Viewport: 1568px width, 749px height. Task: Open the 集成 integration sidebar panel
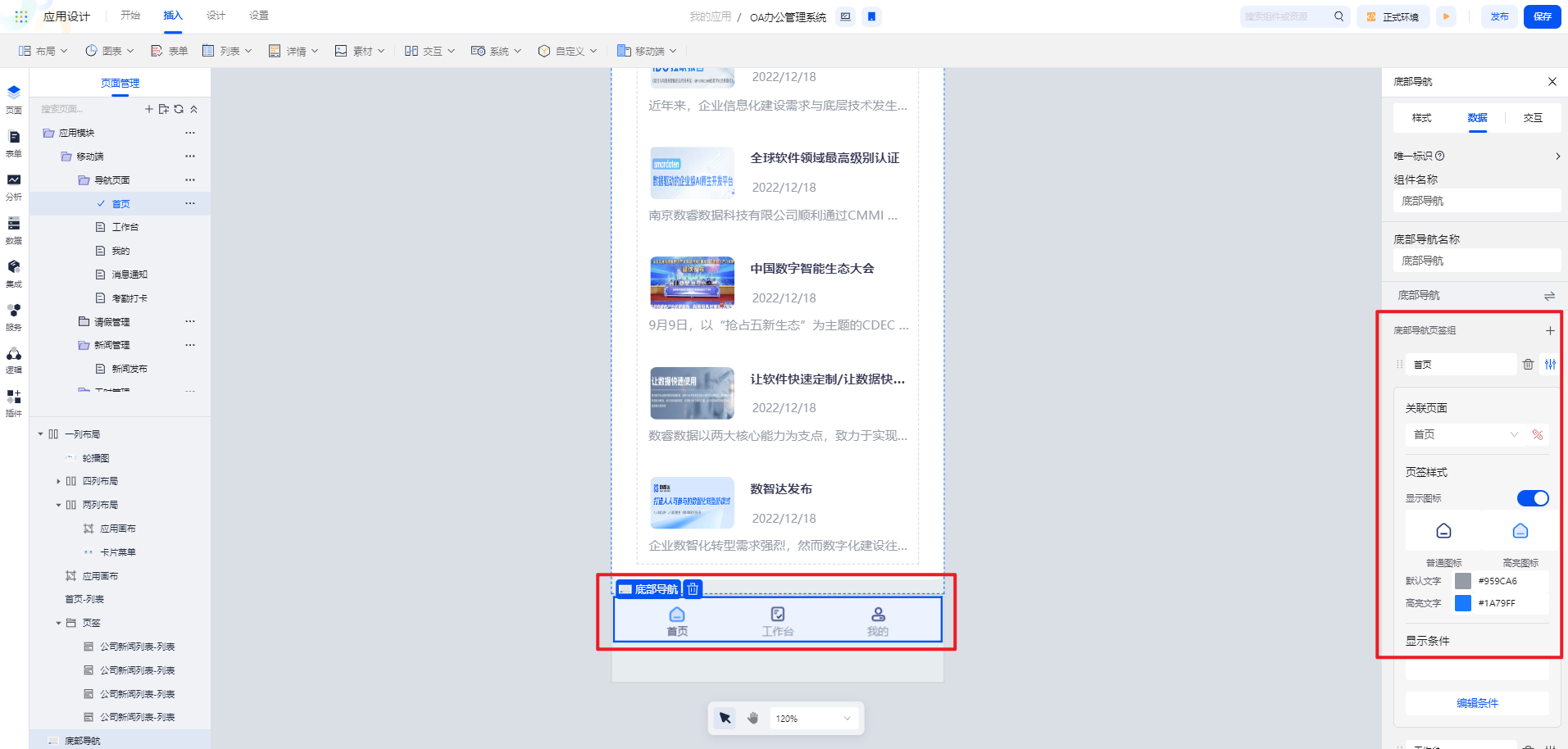14,274
